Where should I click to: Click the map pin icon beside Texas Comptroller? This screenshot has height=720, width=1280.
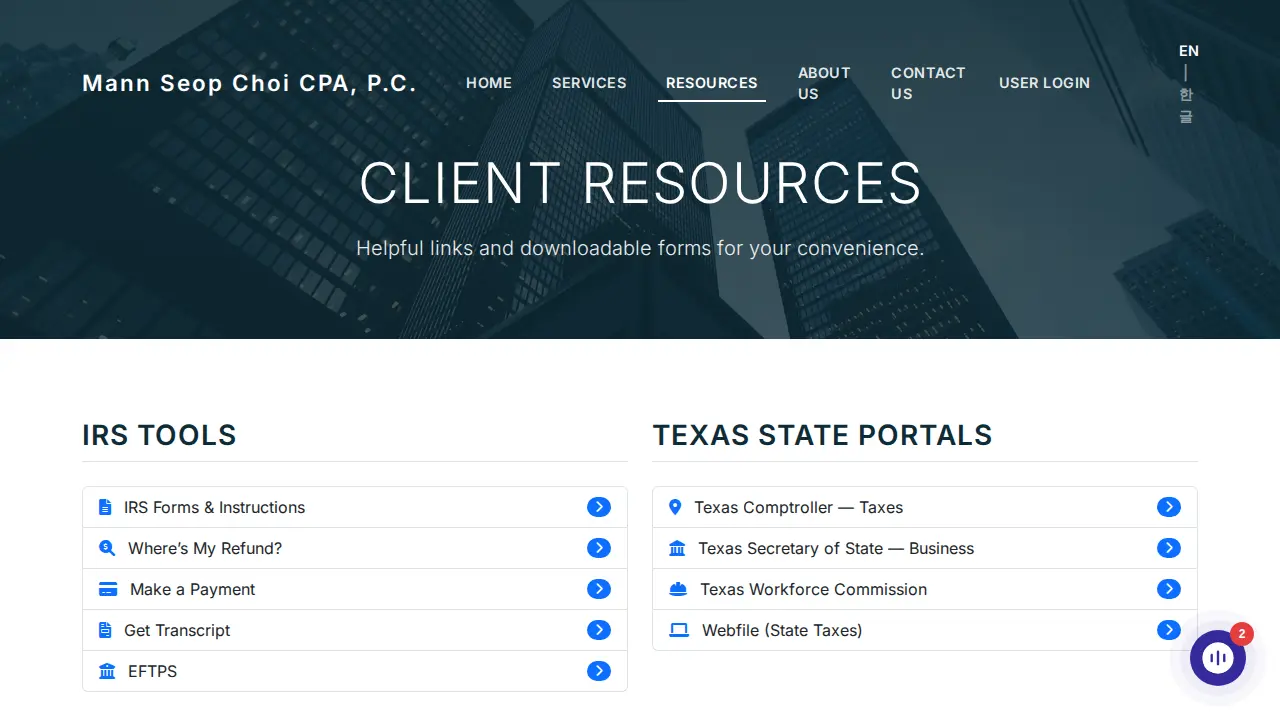pos(675,507)
